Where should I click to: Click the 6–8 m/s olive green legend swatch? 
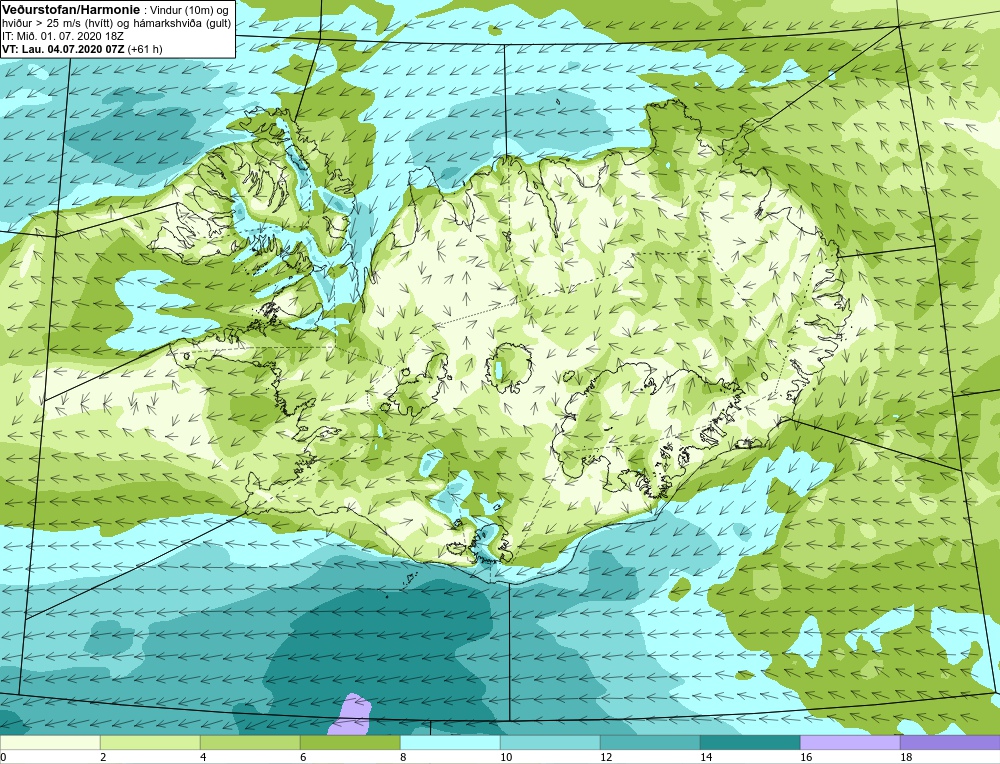350,742
